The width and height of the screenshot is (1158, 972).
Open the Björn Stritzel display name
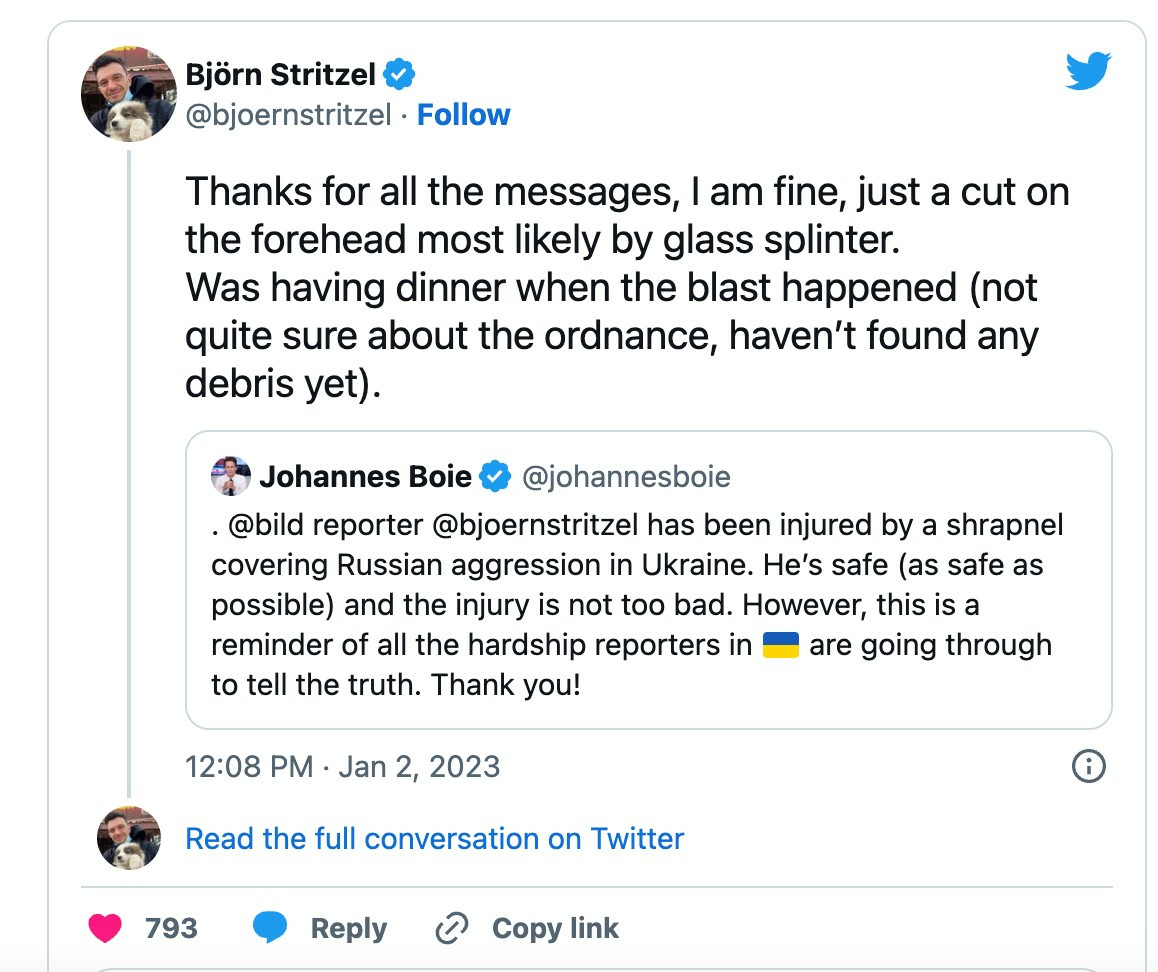click(281, 75)
